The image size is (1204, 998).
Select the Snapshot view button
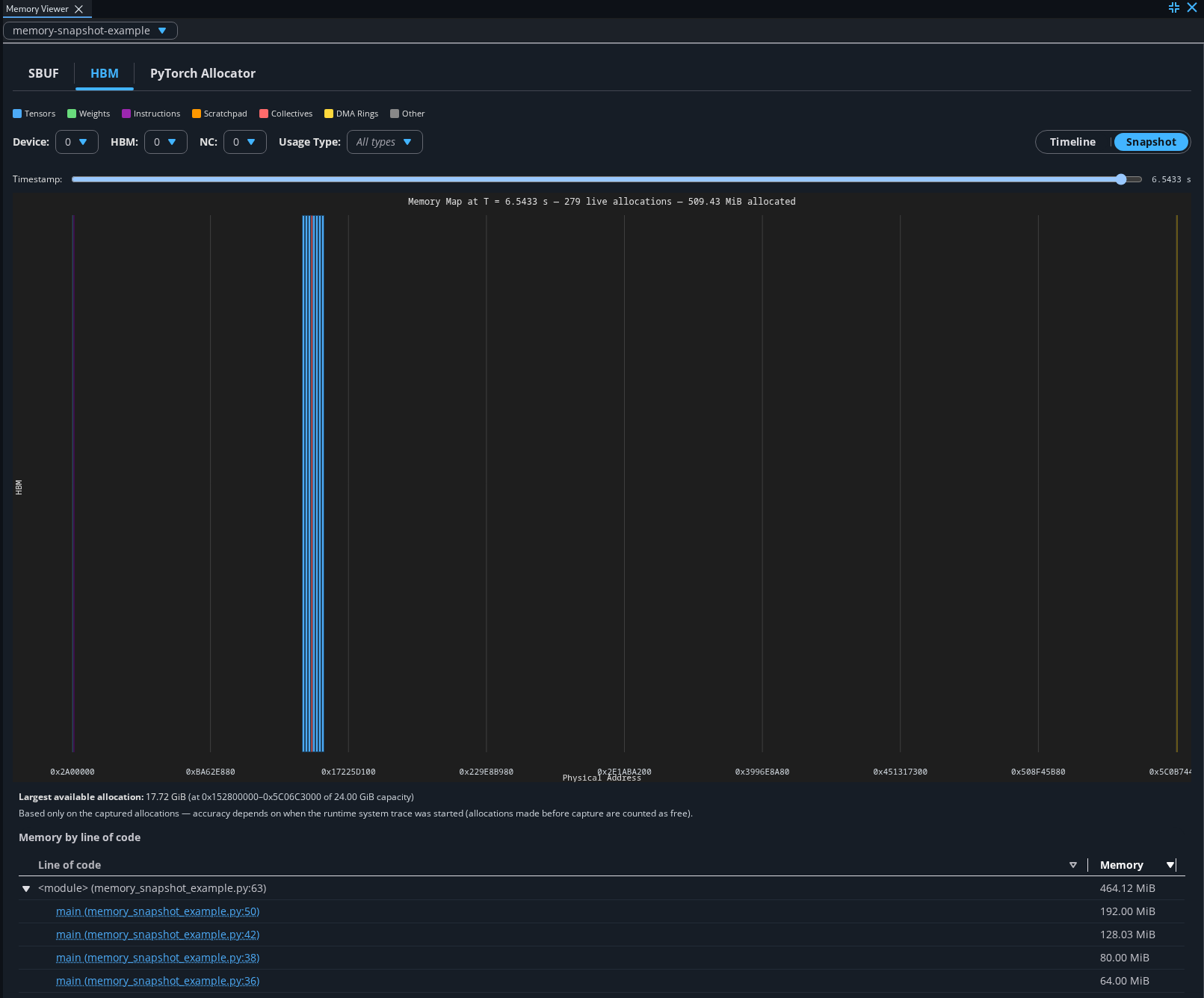tap(1151, 142)
